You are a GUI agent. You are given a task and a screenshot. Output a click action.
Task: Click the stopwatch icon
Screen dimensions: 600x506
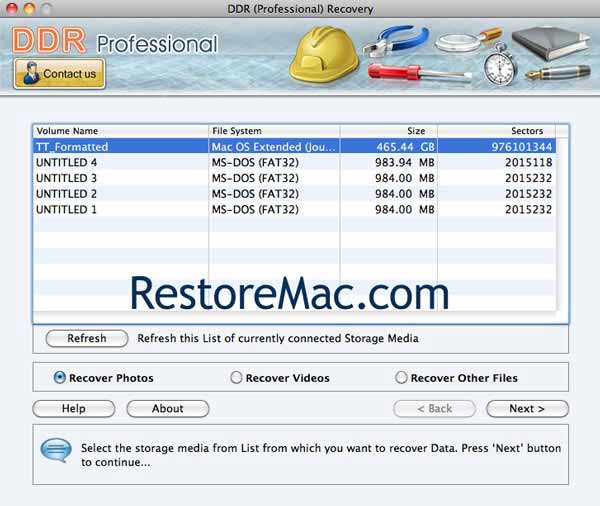pos(500,65)
